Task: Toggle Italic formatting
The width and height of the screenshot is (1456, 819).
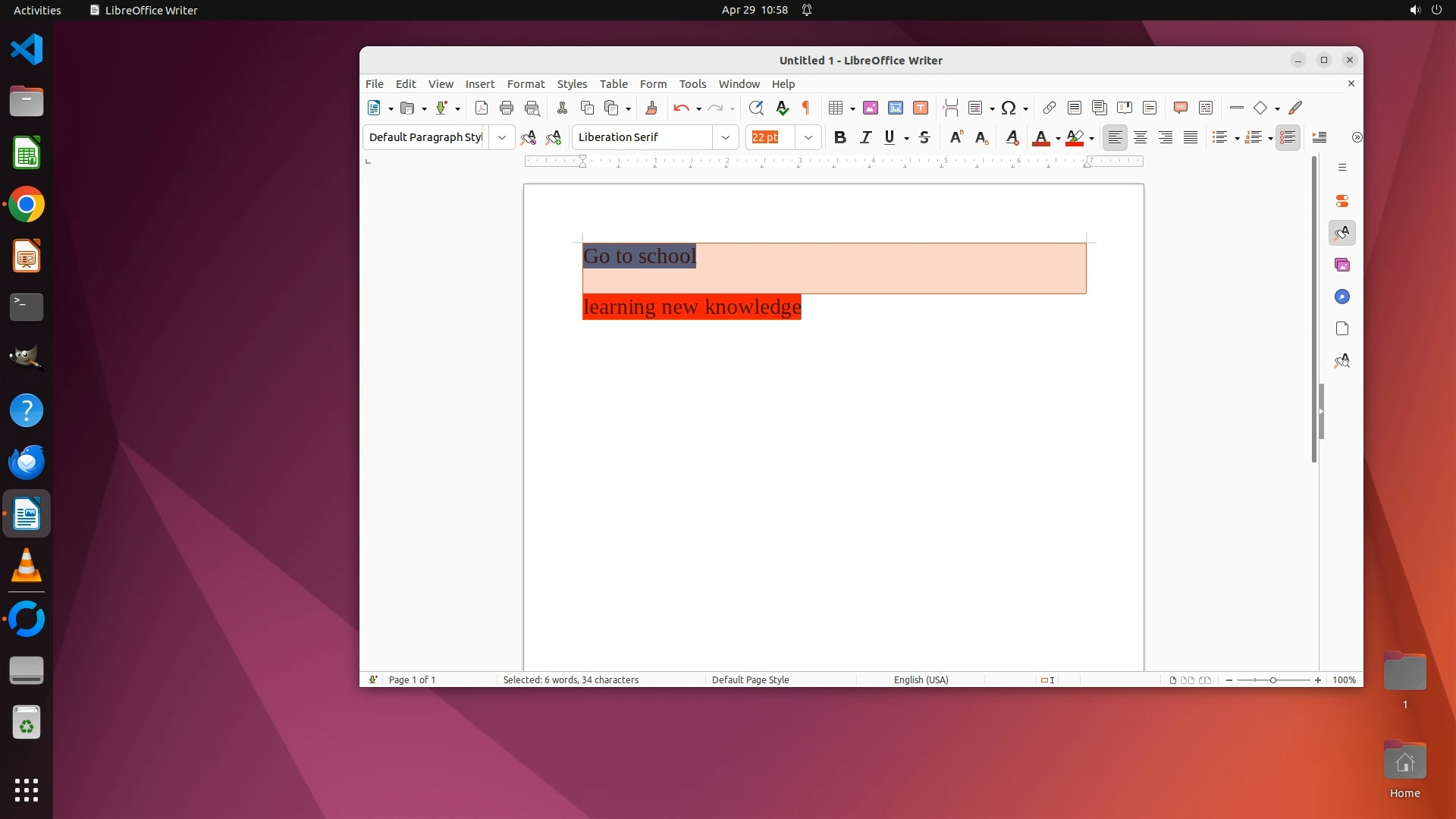Action: pyautogui.click(x=865, y=137)
